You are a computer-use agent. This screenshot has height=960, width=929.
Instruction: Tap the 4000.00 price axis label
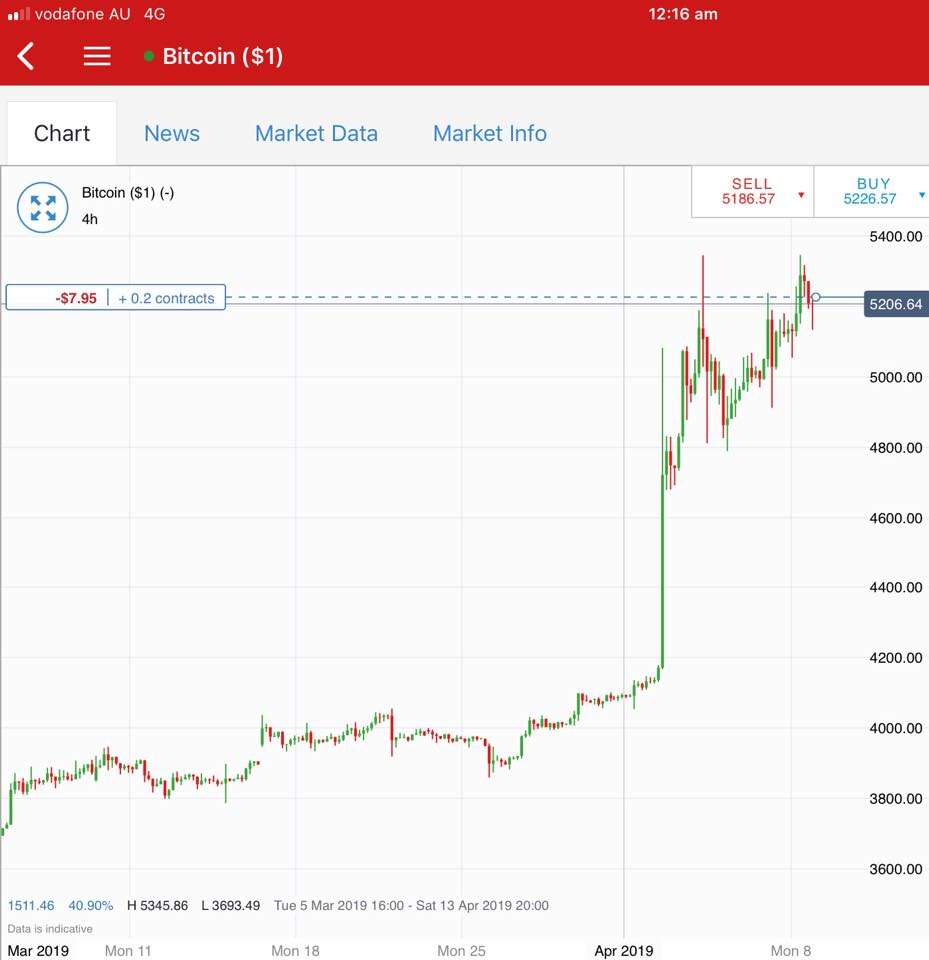895,728
